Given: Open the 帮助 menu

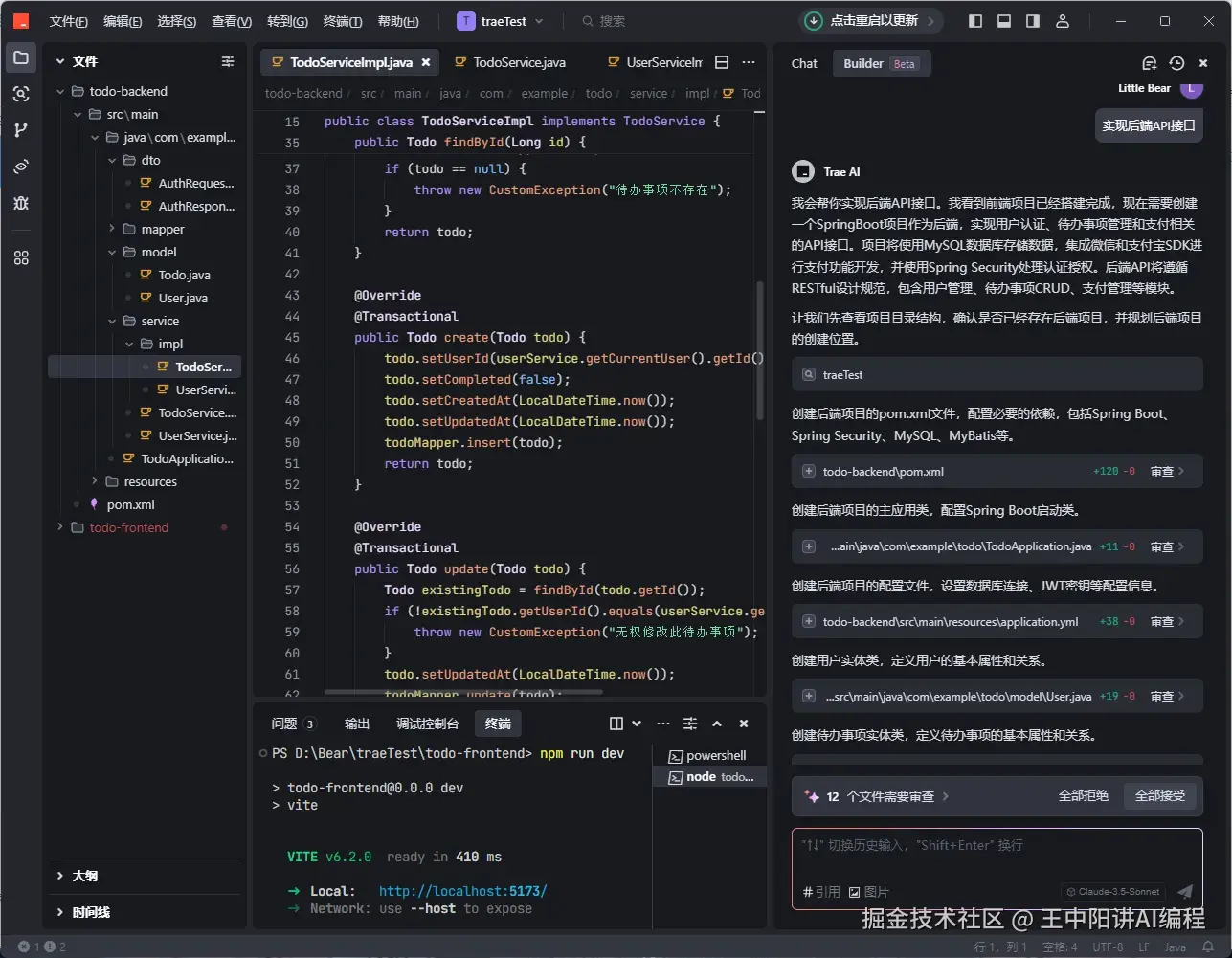Looking at the screenshot, I should click(x=398, y=21).
